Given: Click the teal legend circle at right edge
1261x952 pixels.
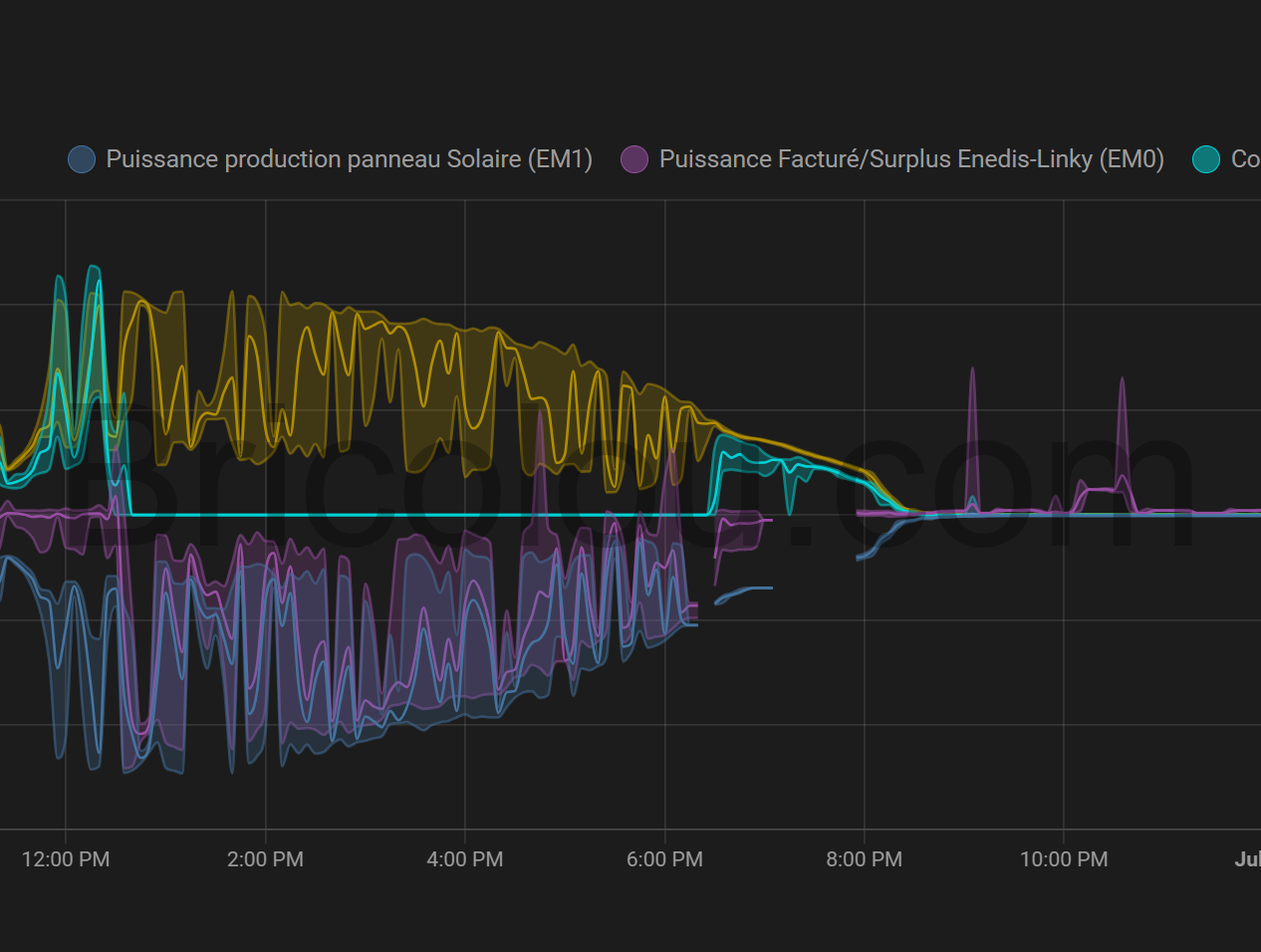Looking at the screenshot, I should 1206,159.
